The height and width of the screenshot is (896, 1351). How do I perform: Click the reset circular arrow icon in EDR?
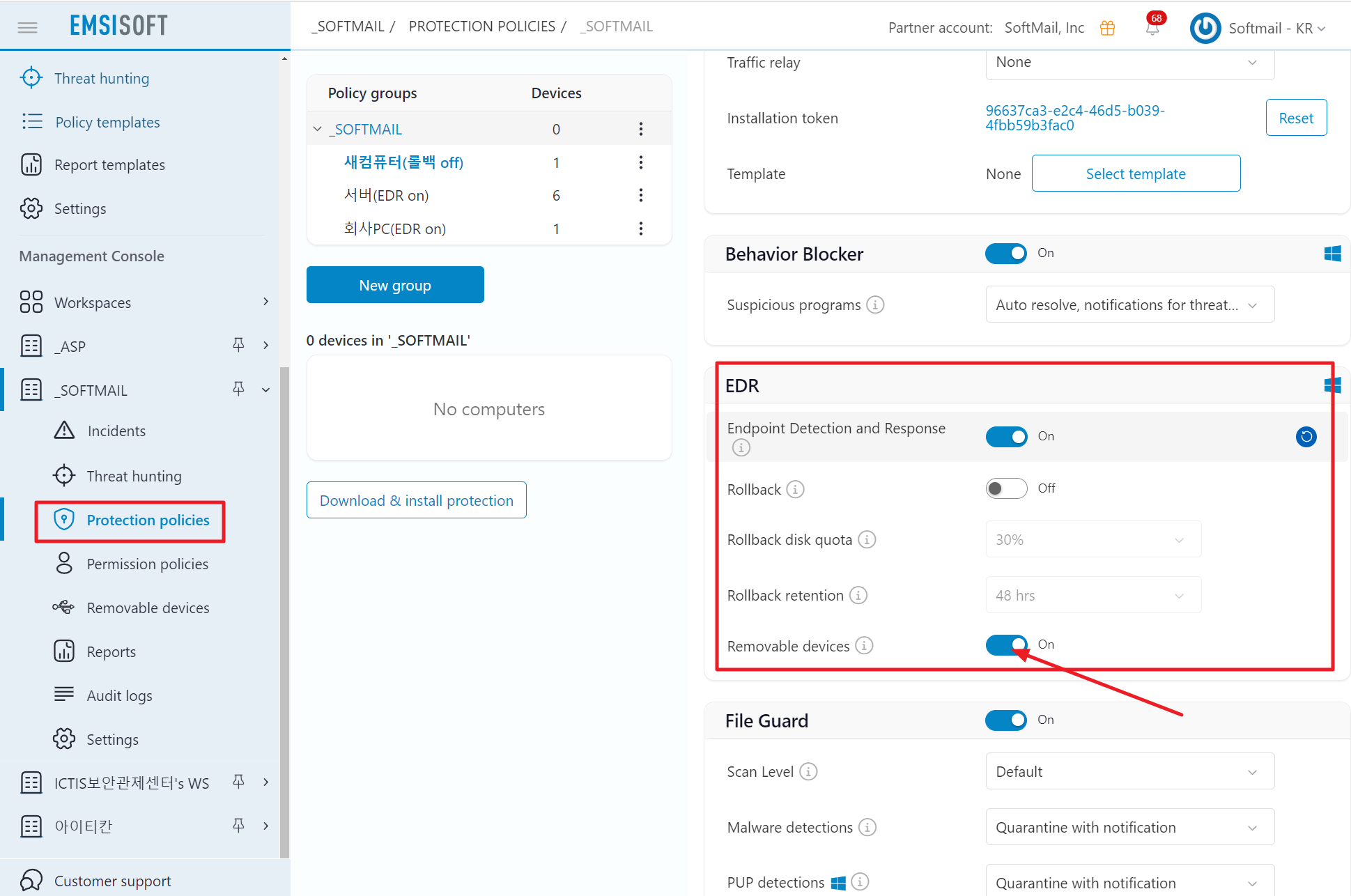coord(1306,437)
